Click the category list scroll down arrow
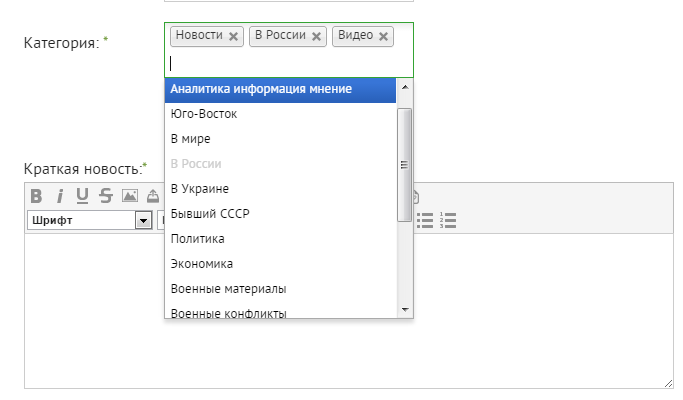683x400 pixels. [405, 310]
